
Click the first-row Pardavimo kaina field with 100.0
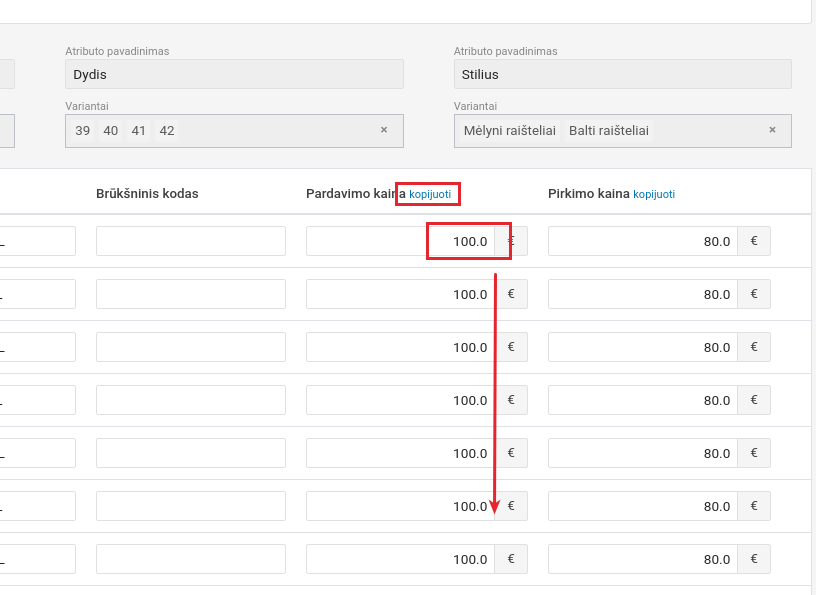[400, 241]
